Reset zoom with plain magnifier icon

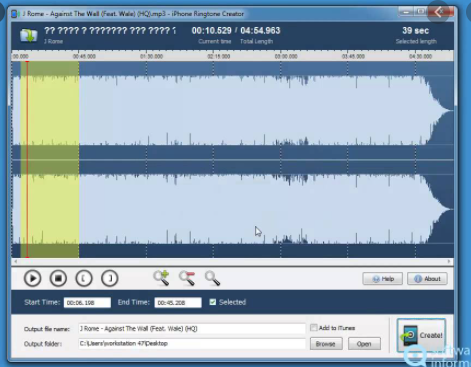[x=212, y=278]
